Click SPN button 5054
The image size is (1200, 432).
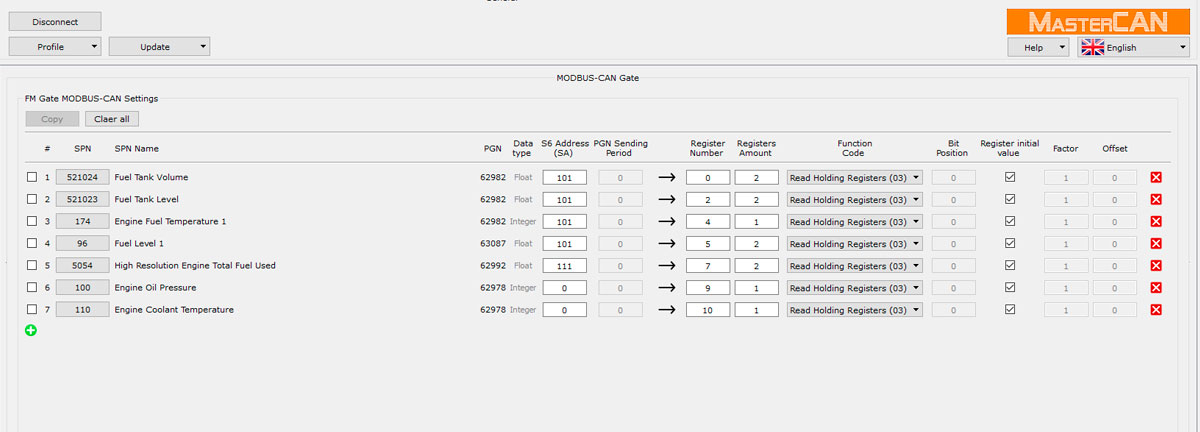(82, 265)
